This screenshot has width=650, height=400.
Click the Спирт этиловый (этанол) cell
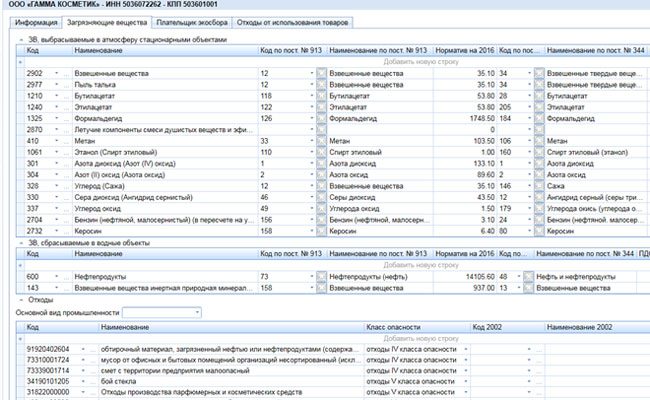[x=597, y=152]
